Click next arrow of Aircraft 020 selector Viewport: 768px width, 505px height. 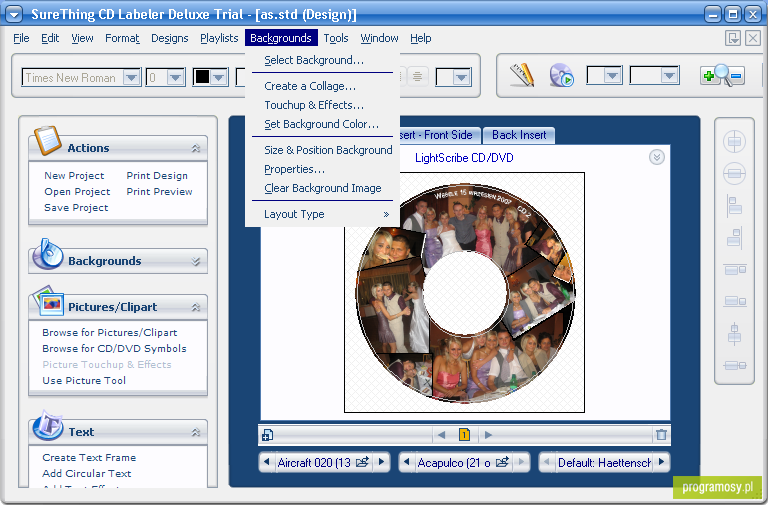pos(382,462)
